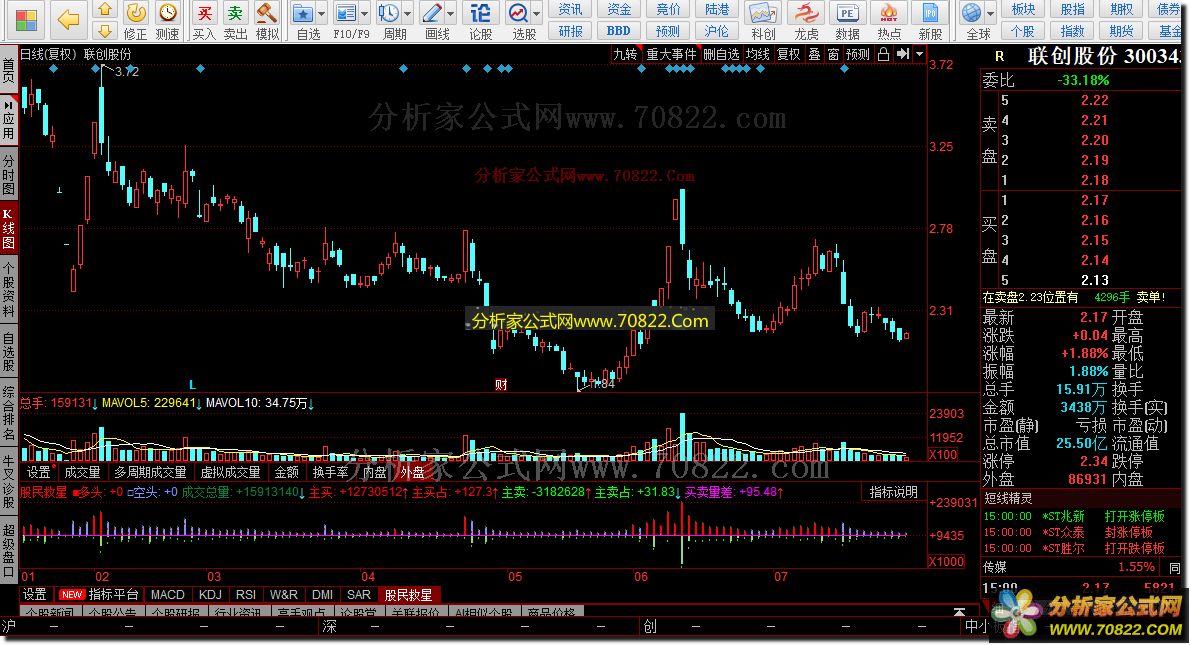Screen dimensions: 1191x645
Task: Click the 周期 period clock icon
Action: pyautogui.click(x=388, y=13)
